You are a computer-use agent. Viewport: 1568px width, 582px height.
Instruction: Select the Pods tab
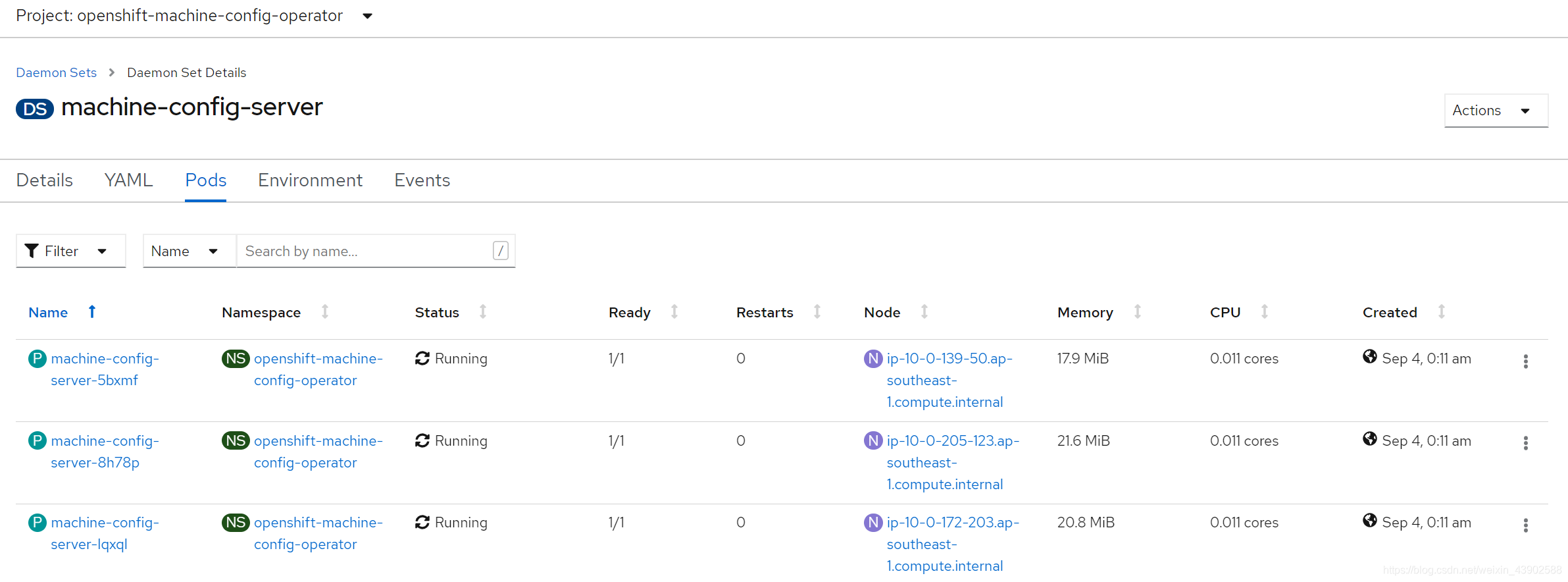(205, 180)
